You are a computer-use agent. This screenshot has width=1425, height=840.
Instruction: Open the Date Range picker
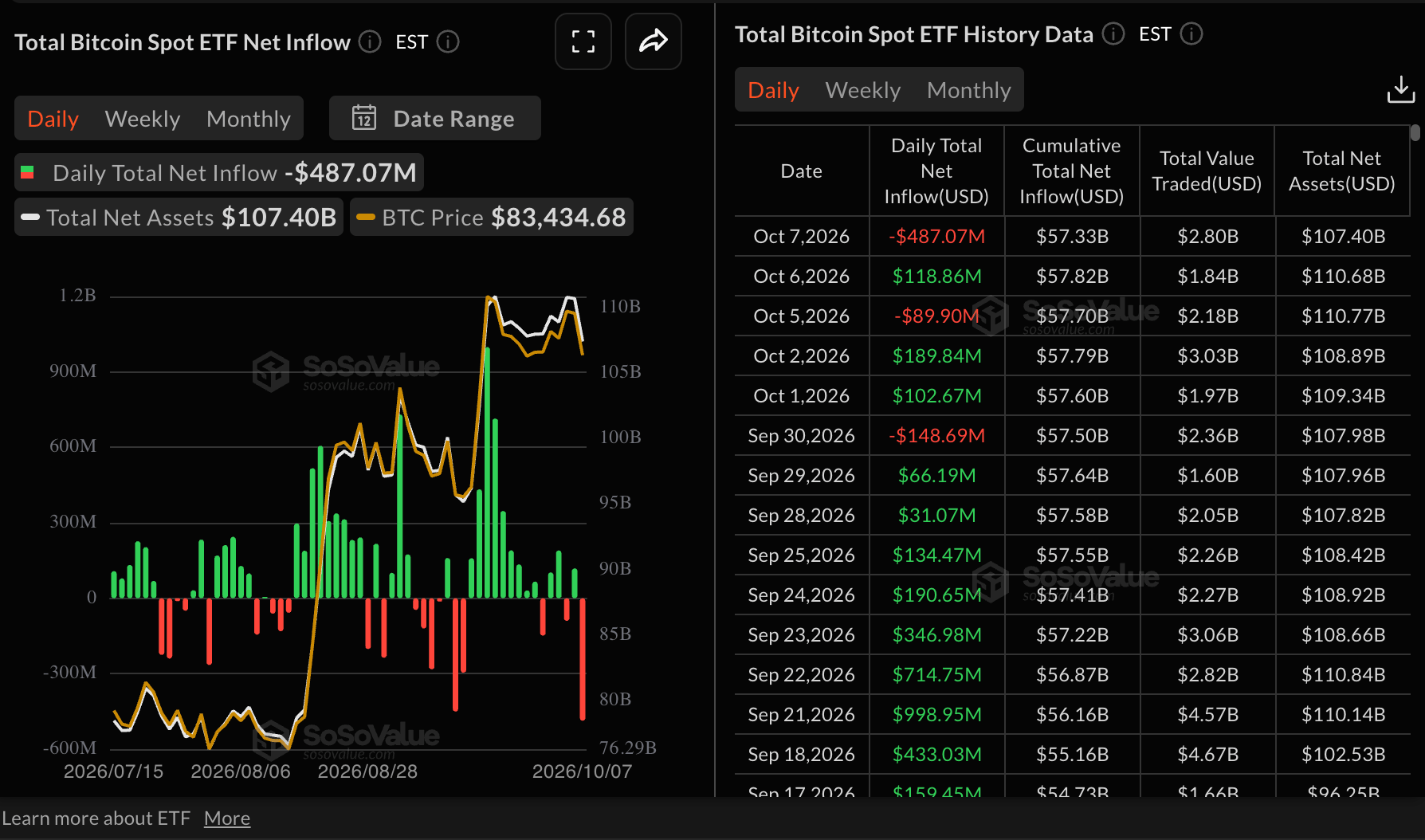pos(435,118)
